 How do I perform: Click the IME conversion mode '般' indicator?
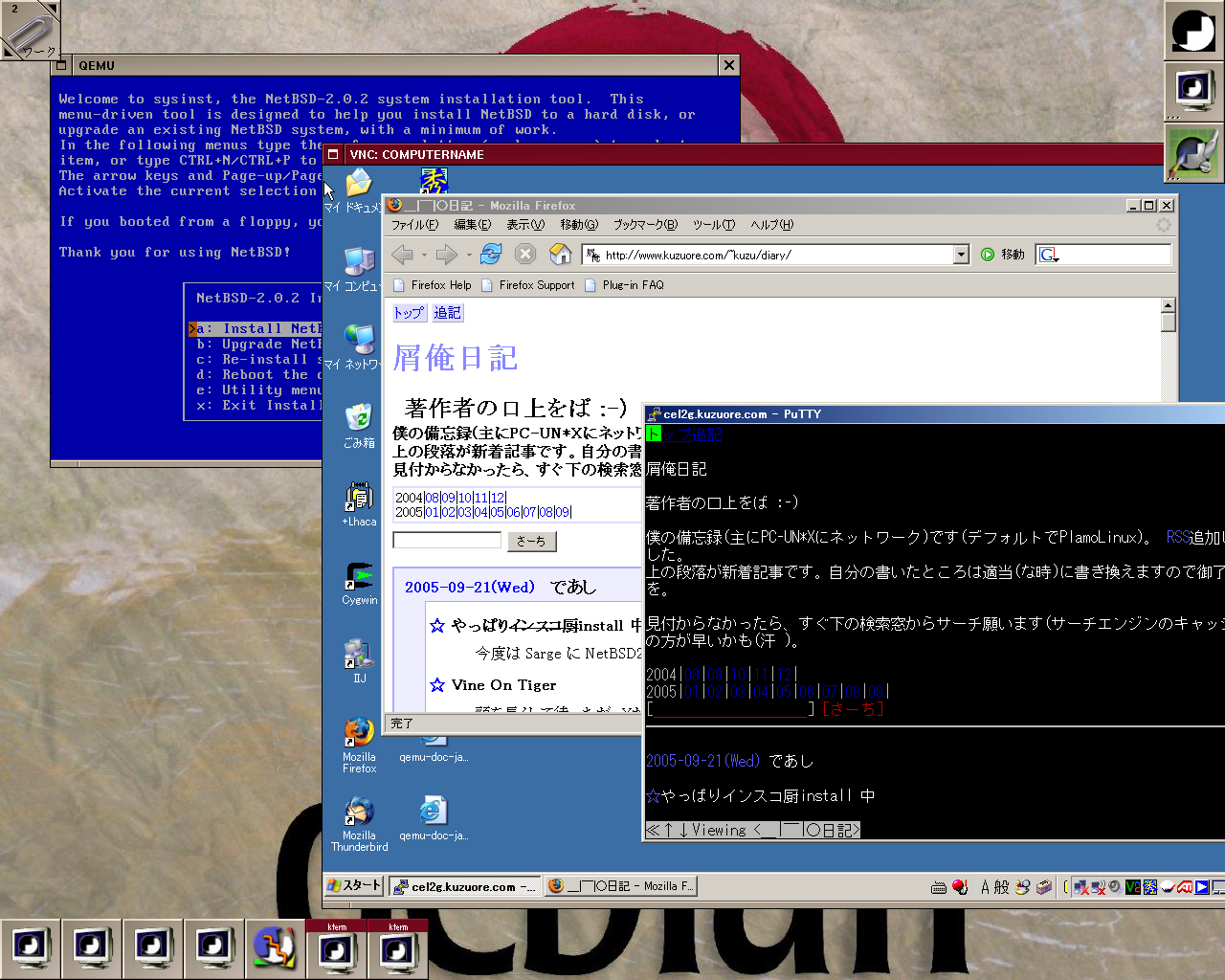1001,887
